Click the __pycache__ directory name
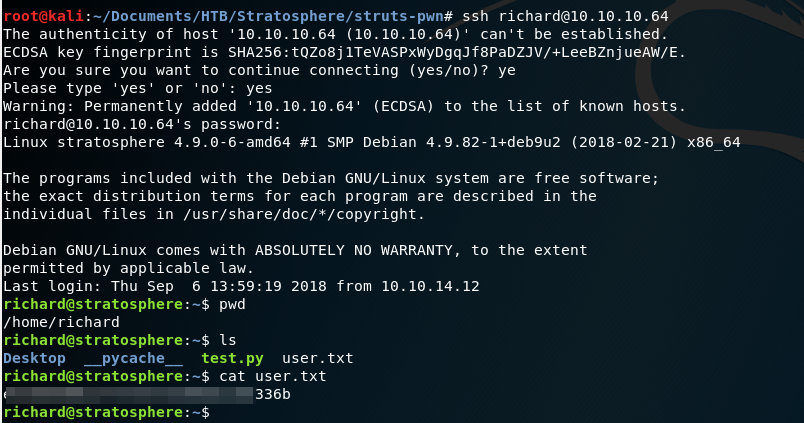Screen dimensions: 804x423 [x=134, y=358]
